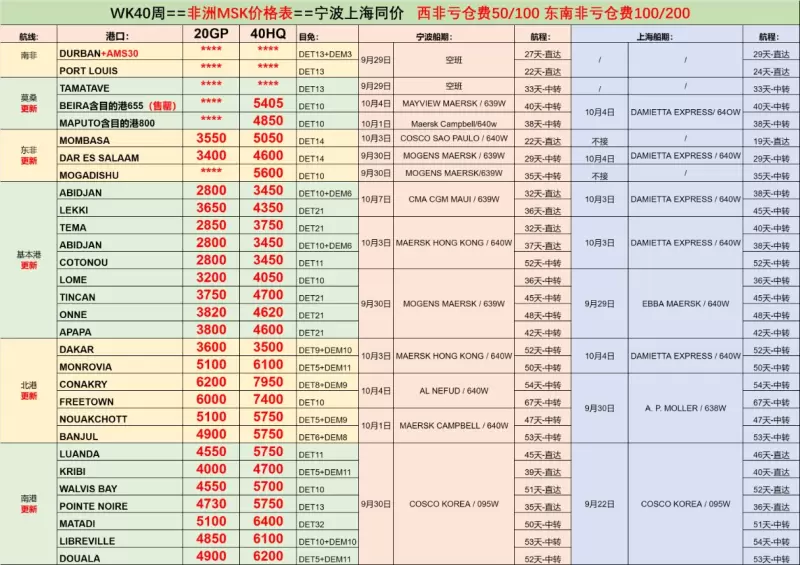Select the 售罄 sold-out label in BEIRA row
800x565 pixels.
click(163, 106)
